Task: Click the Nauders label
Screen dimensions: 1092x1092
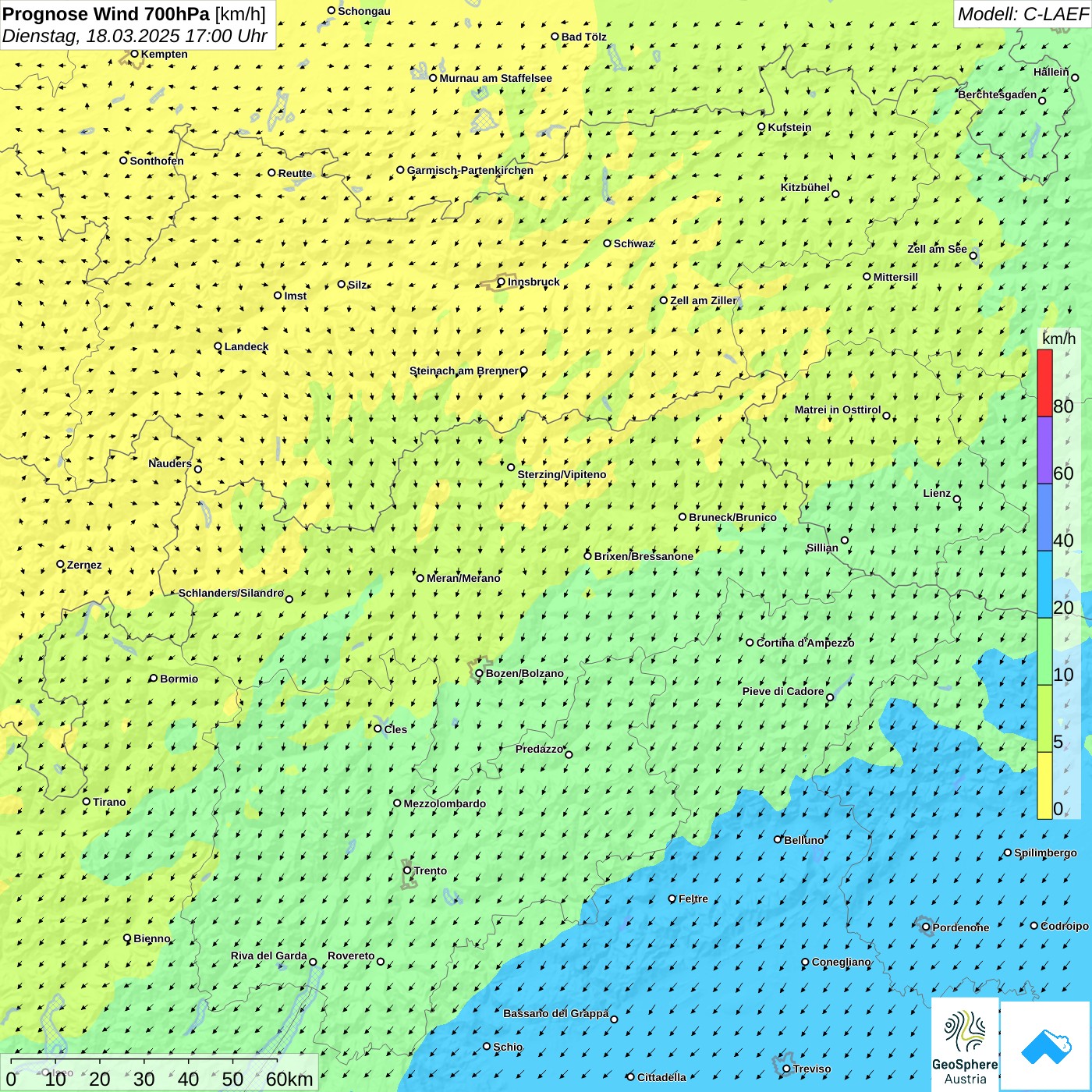Action: (x=170, y=463)
